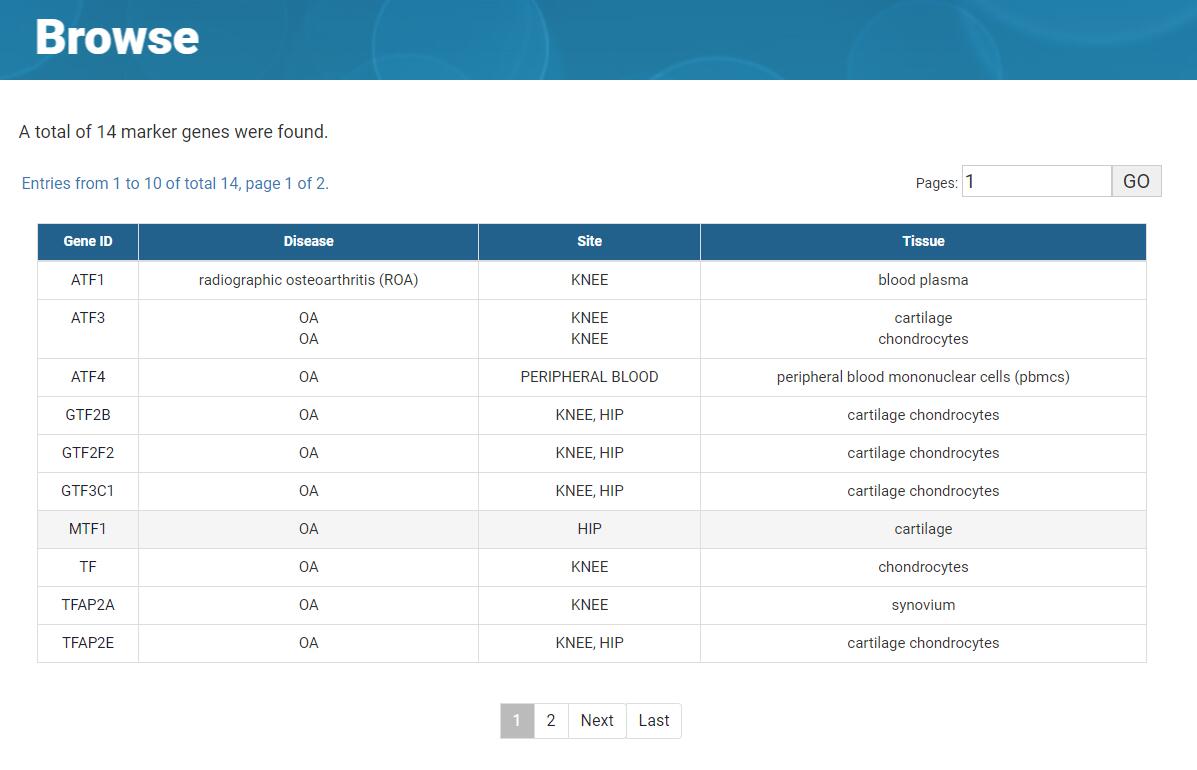This screenshot has height=770, width=1197.
Task: Open the GTF3C1 gene entry
Action: 88,491
